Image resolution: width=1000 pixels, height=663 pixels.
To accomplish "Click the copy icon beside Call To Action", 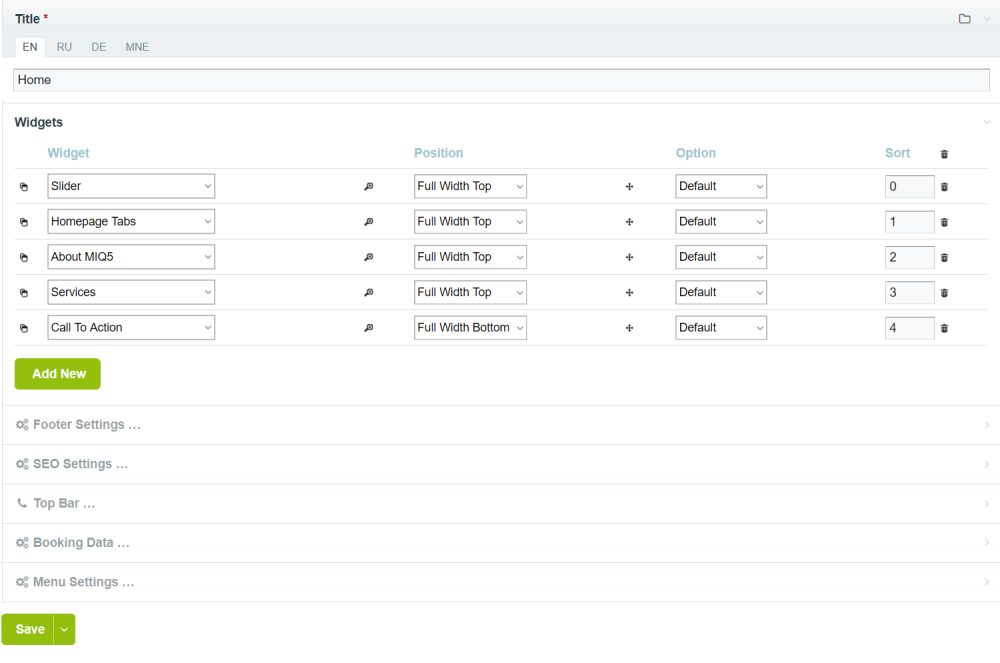I will coord(24,328).
